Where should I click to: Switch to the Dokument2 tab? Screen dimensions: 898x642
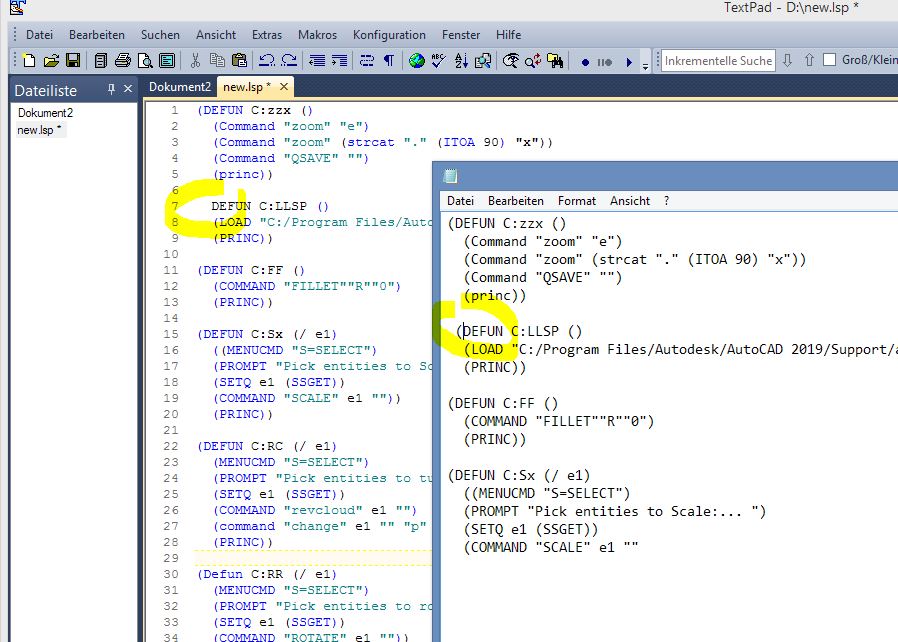[180, 86]
